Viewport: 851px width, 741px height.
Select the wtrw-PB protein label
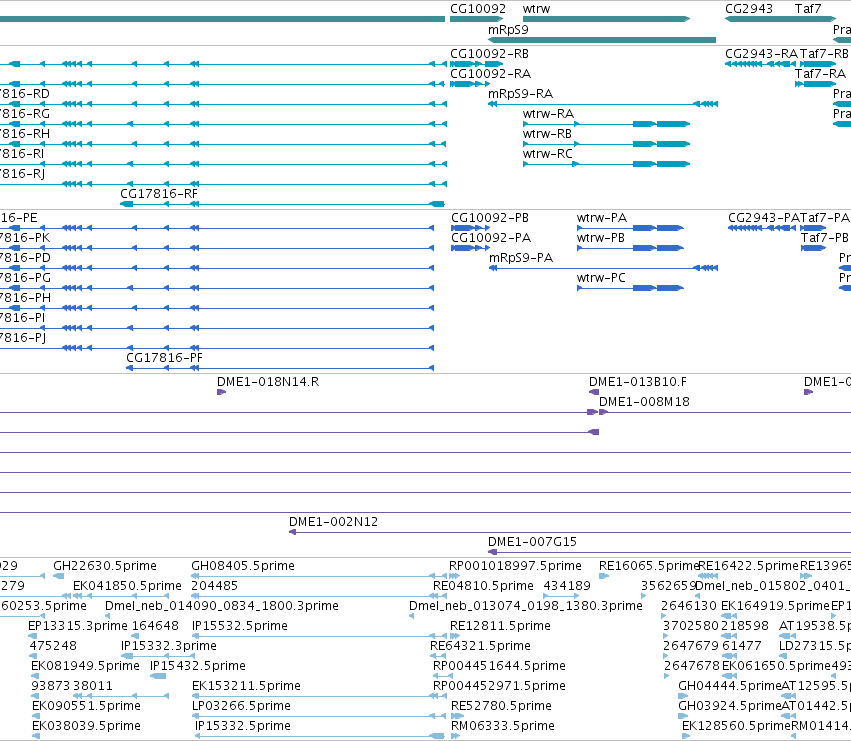coord(600,238)
